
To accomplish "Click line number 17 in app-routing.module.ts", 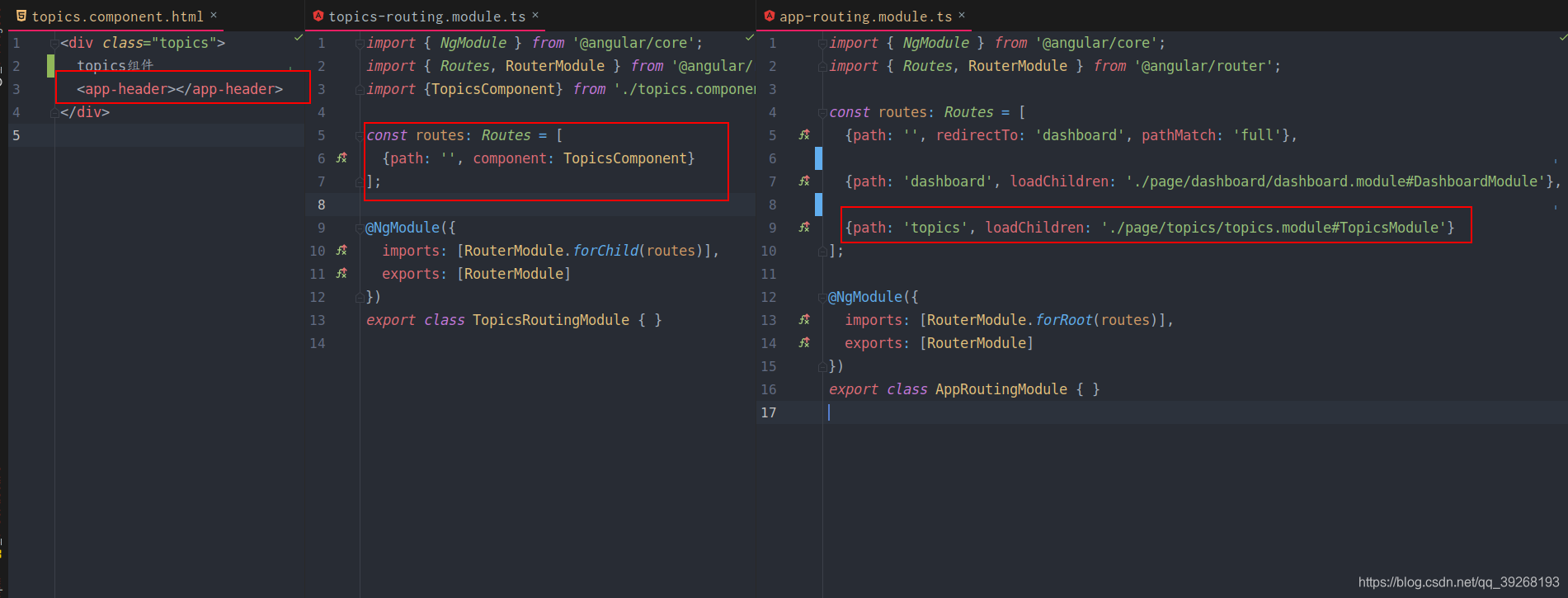I will pyautogui.click(x=768, y=412).
